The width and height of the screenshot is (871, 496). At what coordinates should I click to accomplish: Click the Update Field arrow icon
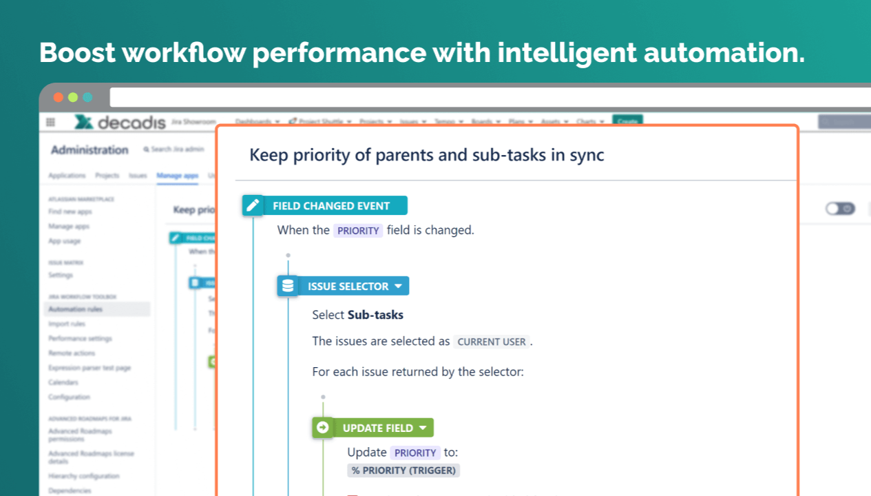(323, 427)
